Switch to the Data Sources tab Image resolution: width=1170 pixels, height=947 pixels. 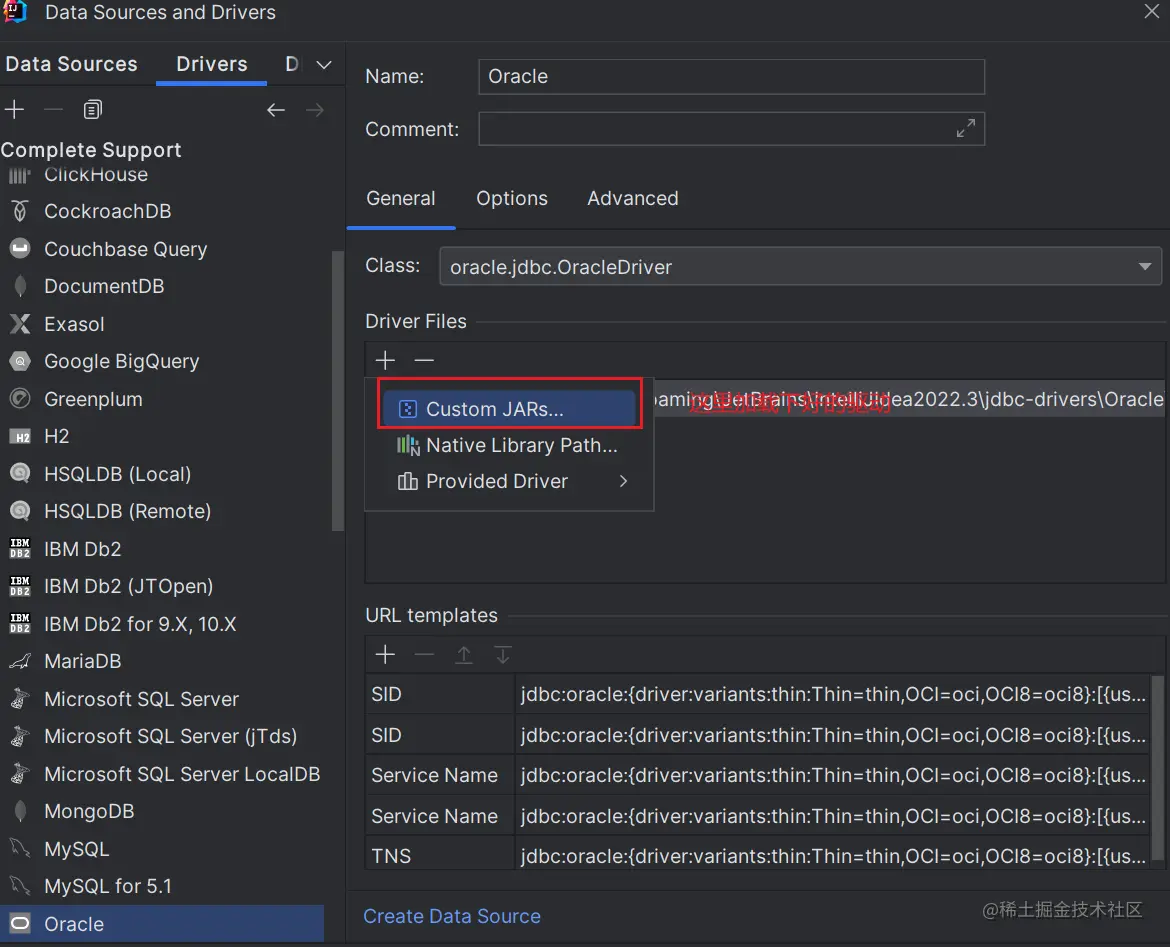pos(72,64)
